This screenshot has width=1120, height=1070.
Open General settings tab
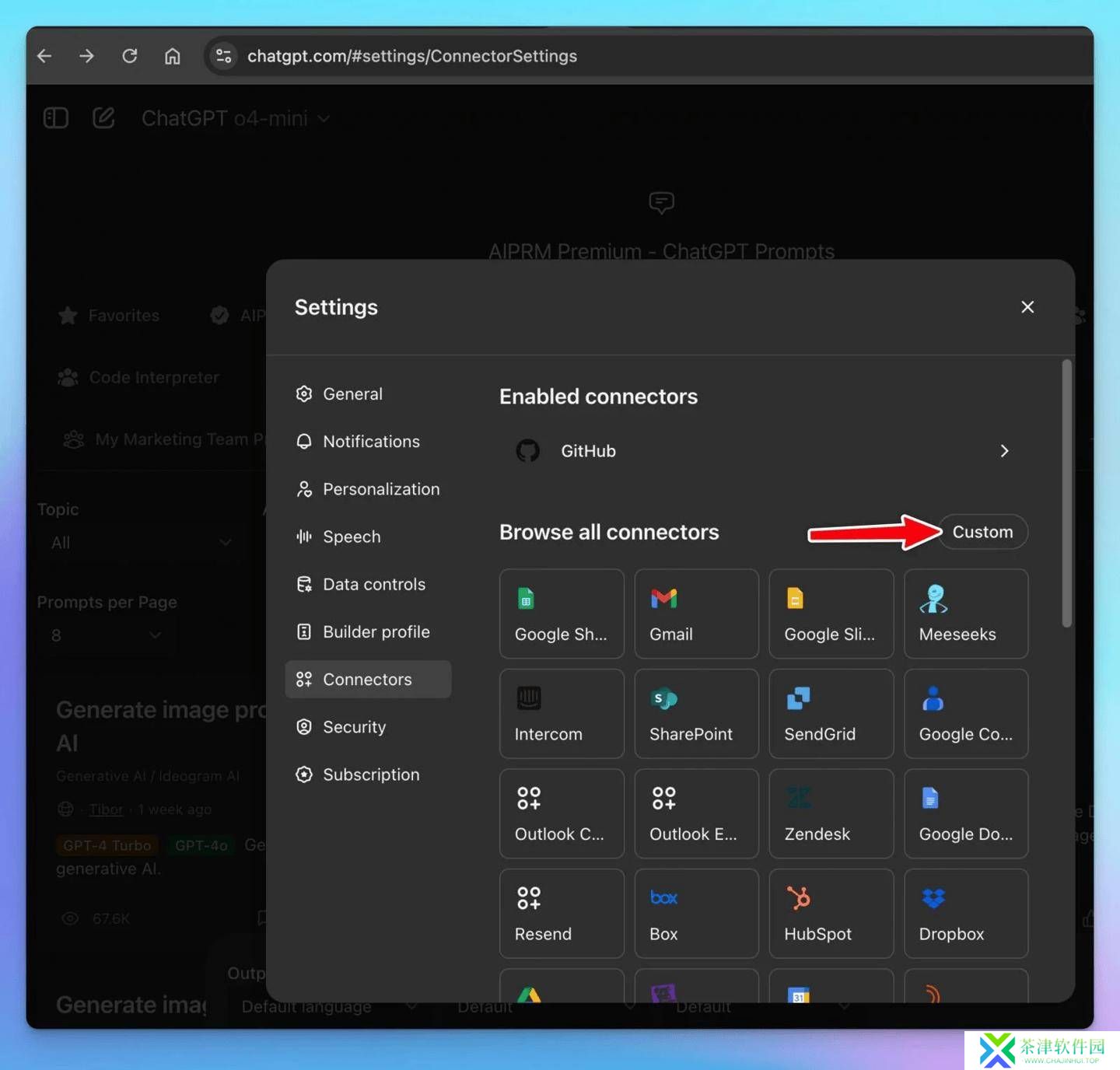369,394
